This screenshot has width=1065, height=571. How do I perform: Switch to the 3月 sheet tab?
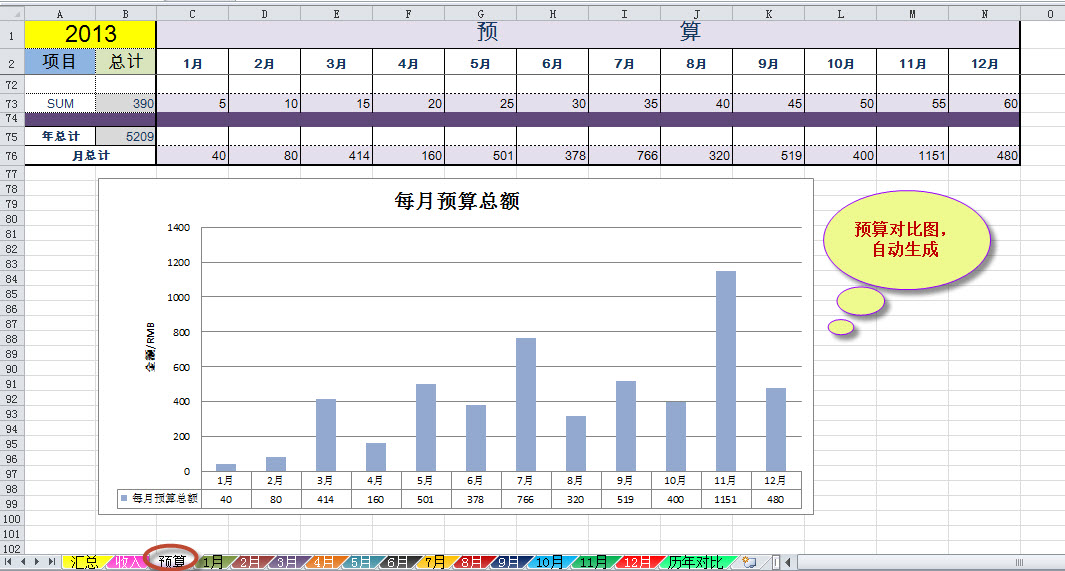click(286, 562)
